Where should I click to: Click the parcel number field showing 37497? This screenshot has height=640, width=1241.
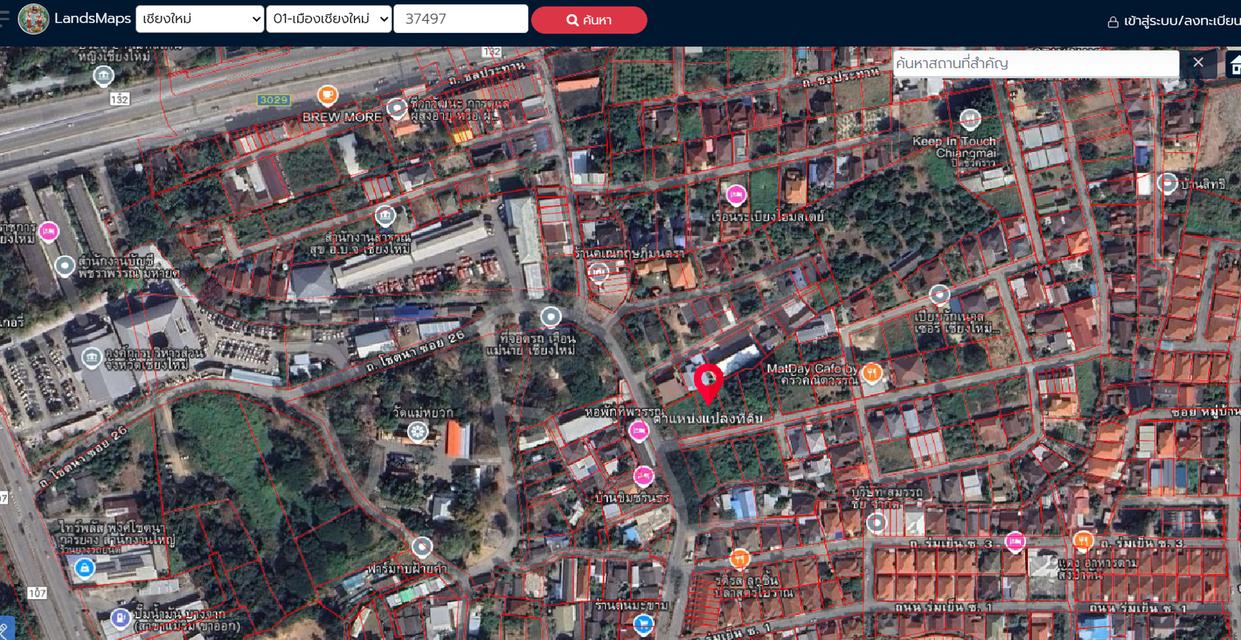point(460,19)
